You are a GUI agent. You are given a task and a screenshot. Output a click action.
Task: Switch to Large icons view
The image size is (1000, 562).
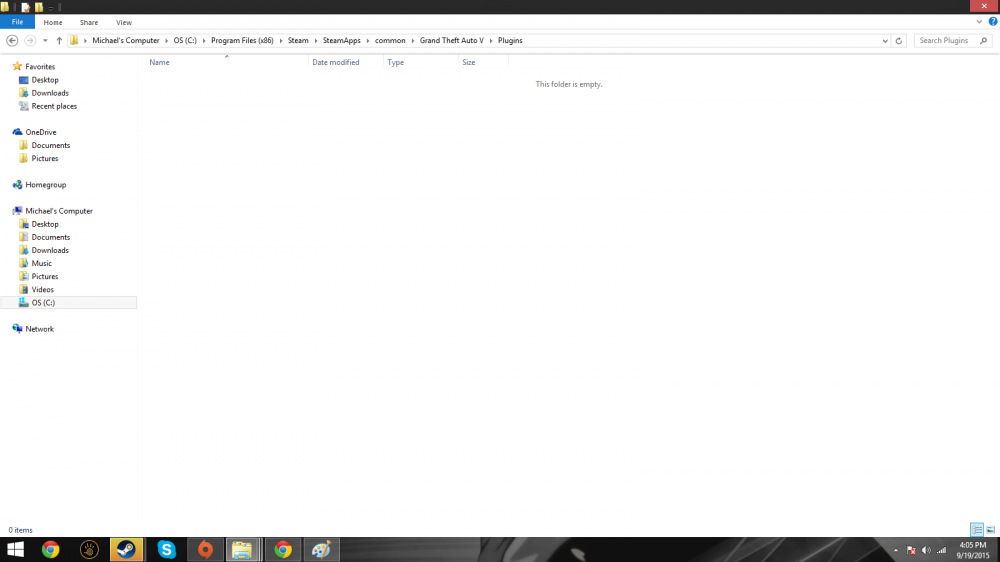click(990, 529)
